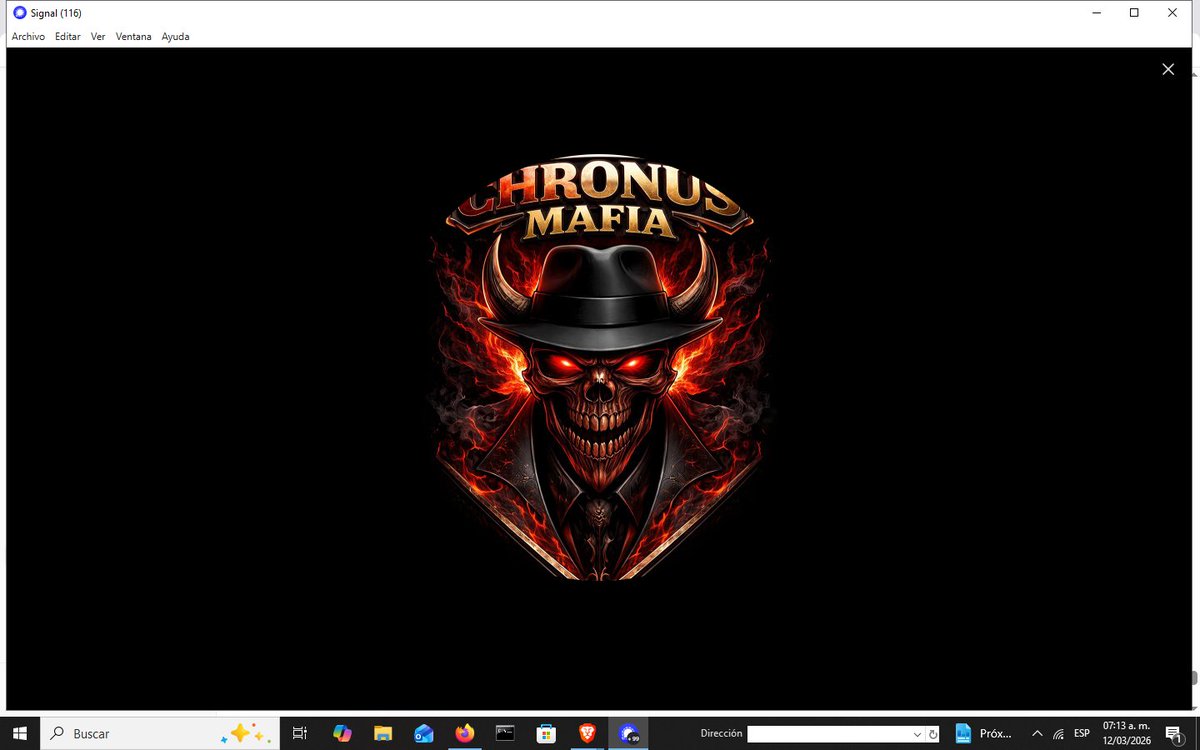
Task: Open the Próx... taskbar widget
Action: pos(985,733)
